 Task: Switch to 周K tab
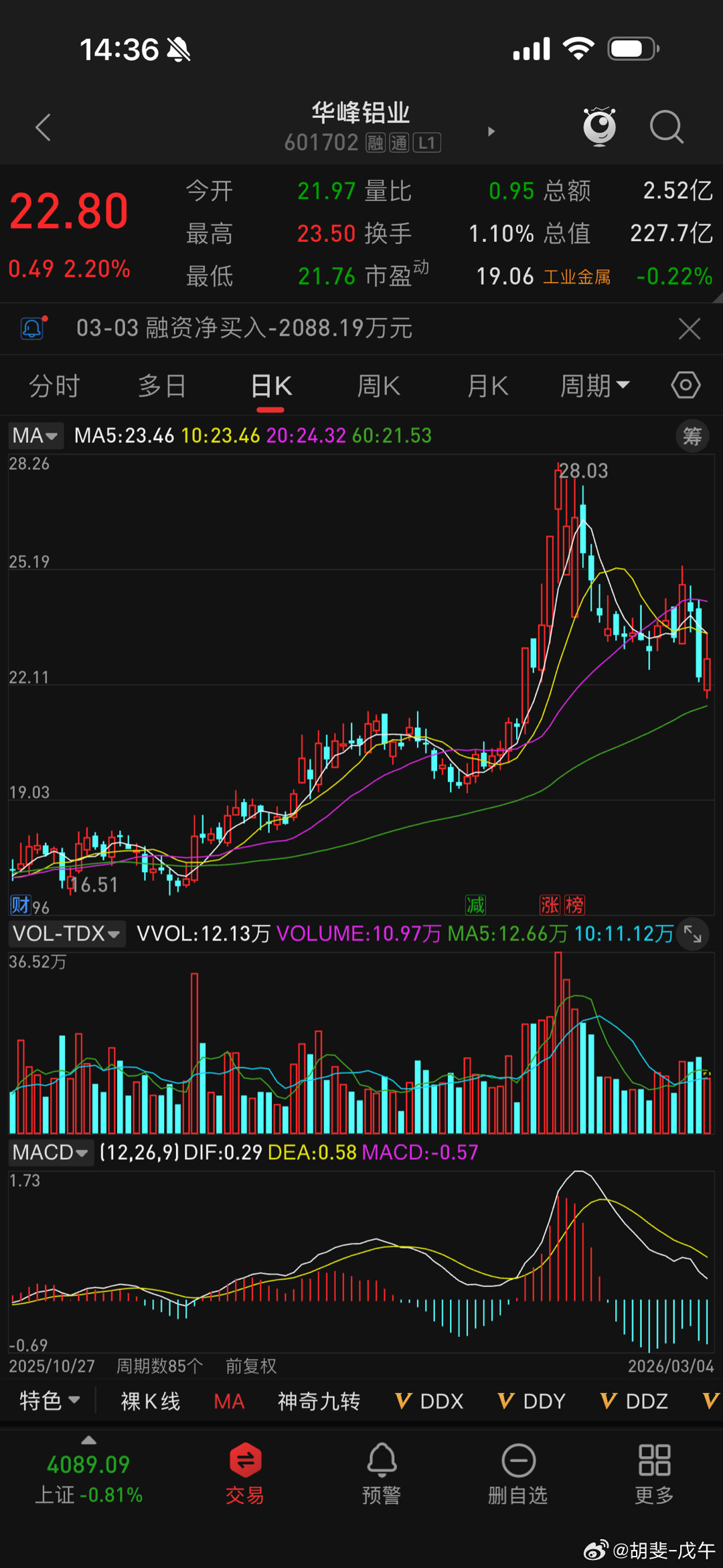point(378,386)
